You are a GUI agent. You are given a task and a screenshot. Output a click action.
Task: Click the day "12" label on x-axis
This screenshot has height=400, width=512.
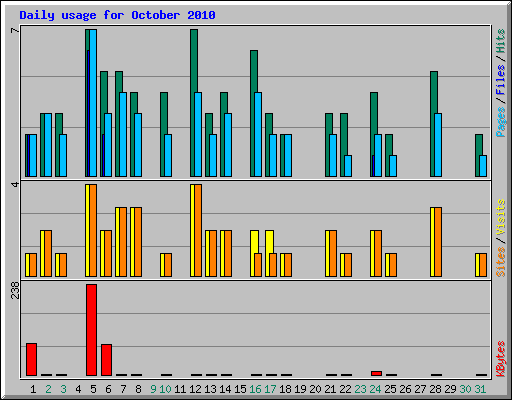(195, 389)
